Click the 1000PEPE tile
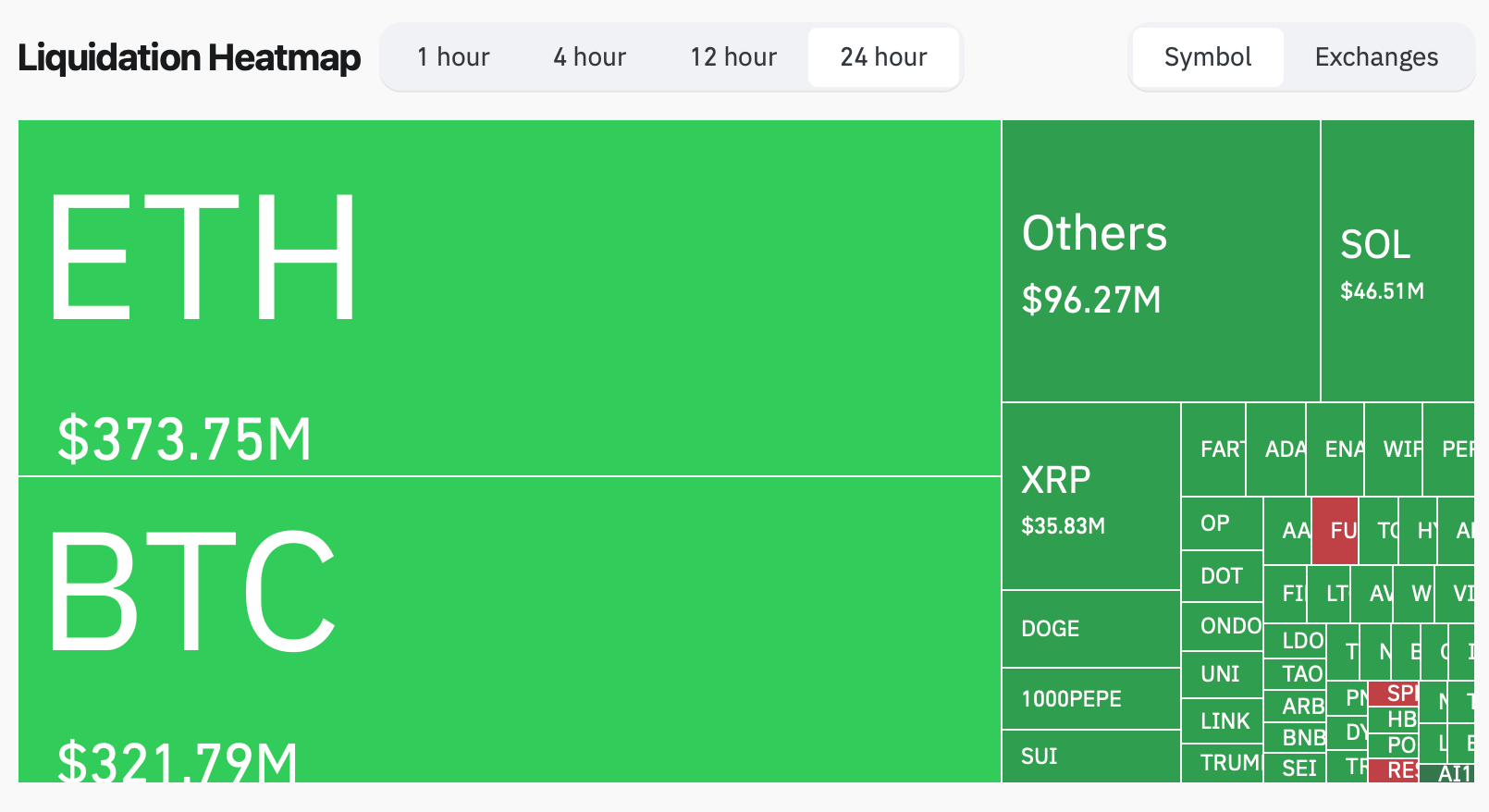 [x=1090, y=699]
